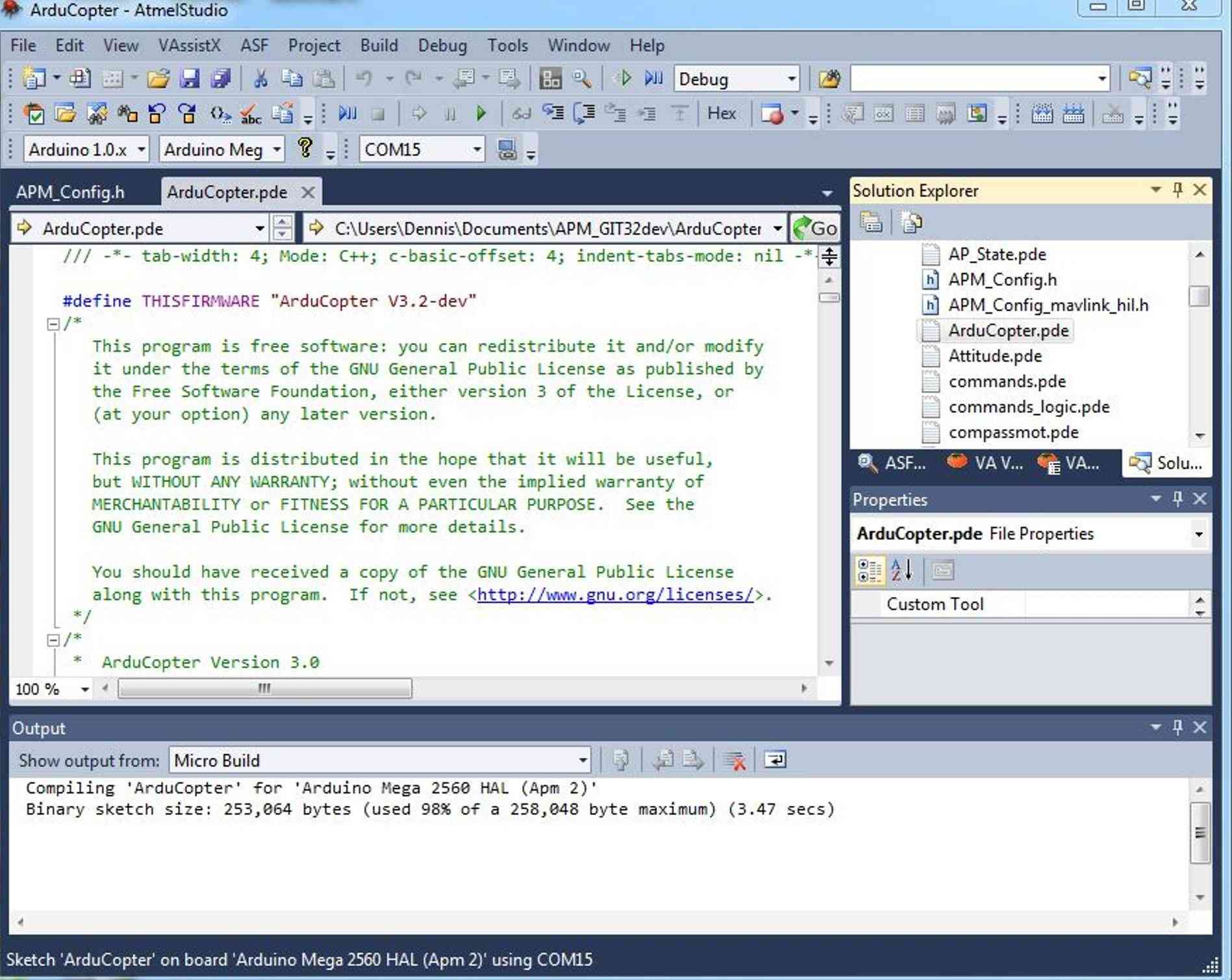Enable alphabetical sorting in Properties panel
Viewport: 1232px width, 980px height.
click(x=901, y=570)
